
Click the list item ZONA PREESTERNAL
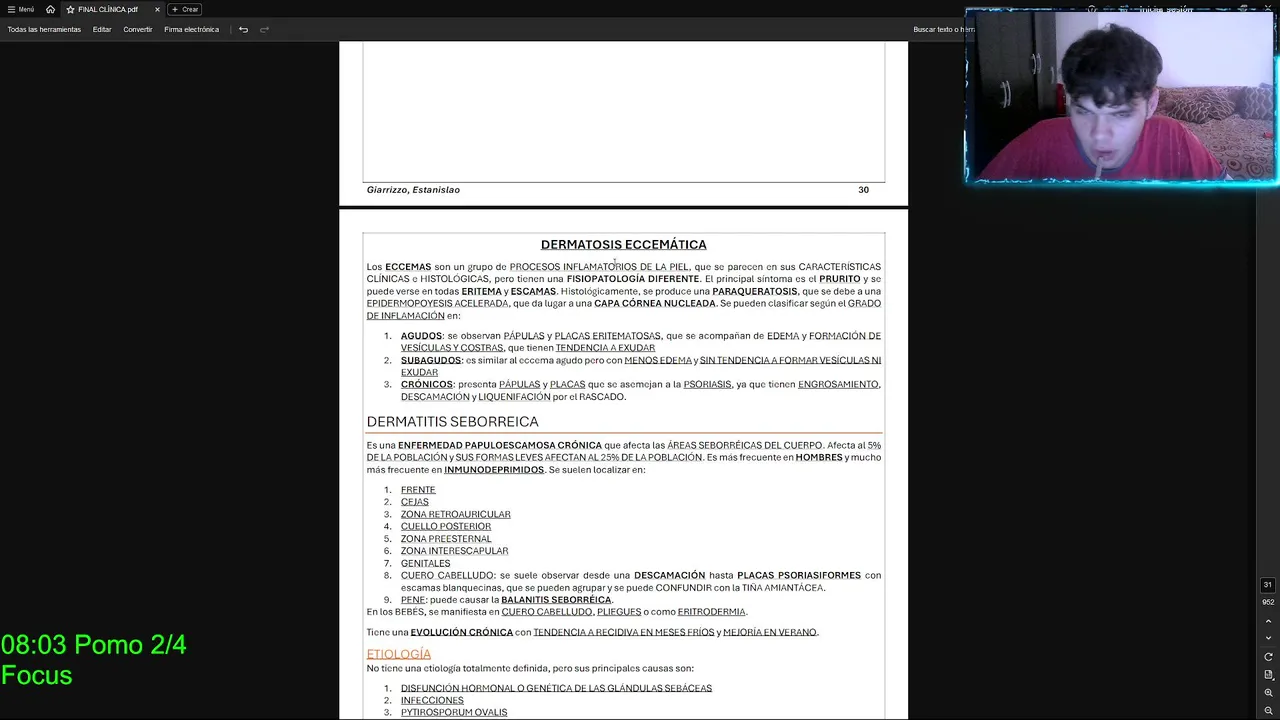click(x=446, y=539)
